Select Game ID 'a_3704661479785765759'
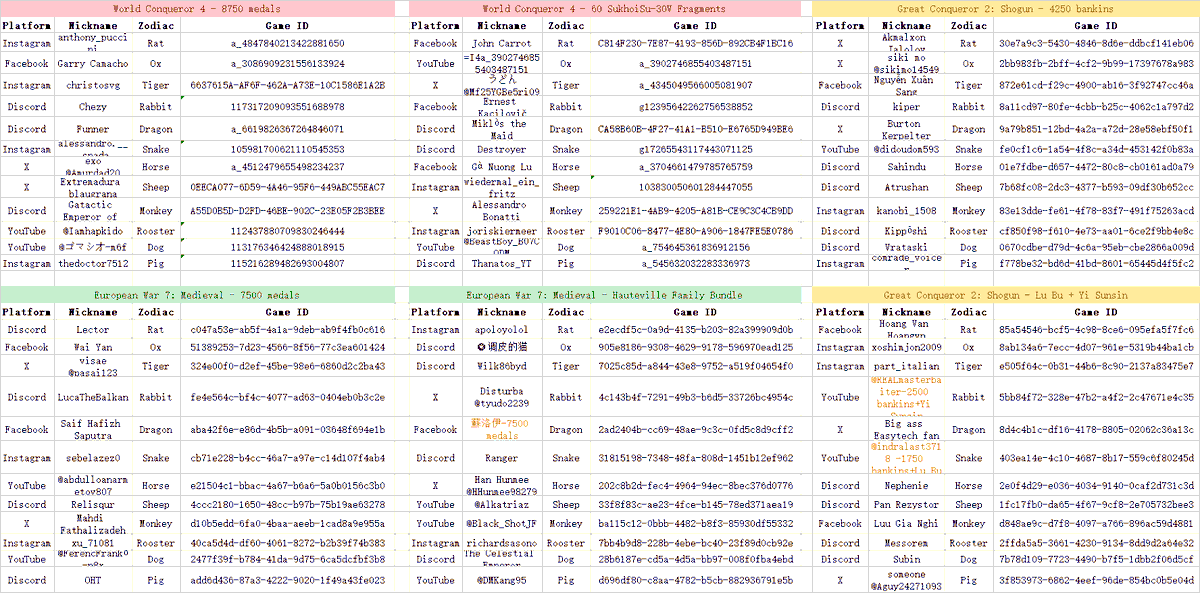Screen dimensions: 1200x593 pos(695,167)
